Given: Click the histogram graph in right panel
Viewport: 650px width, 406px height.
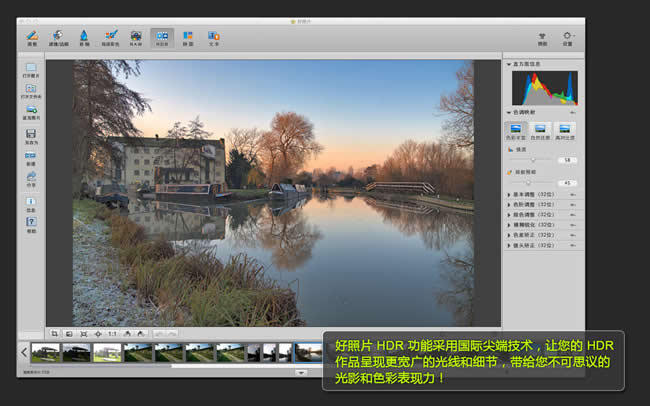Looking at the screenshot, I should pos(545,88).
